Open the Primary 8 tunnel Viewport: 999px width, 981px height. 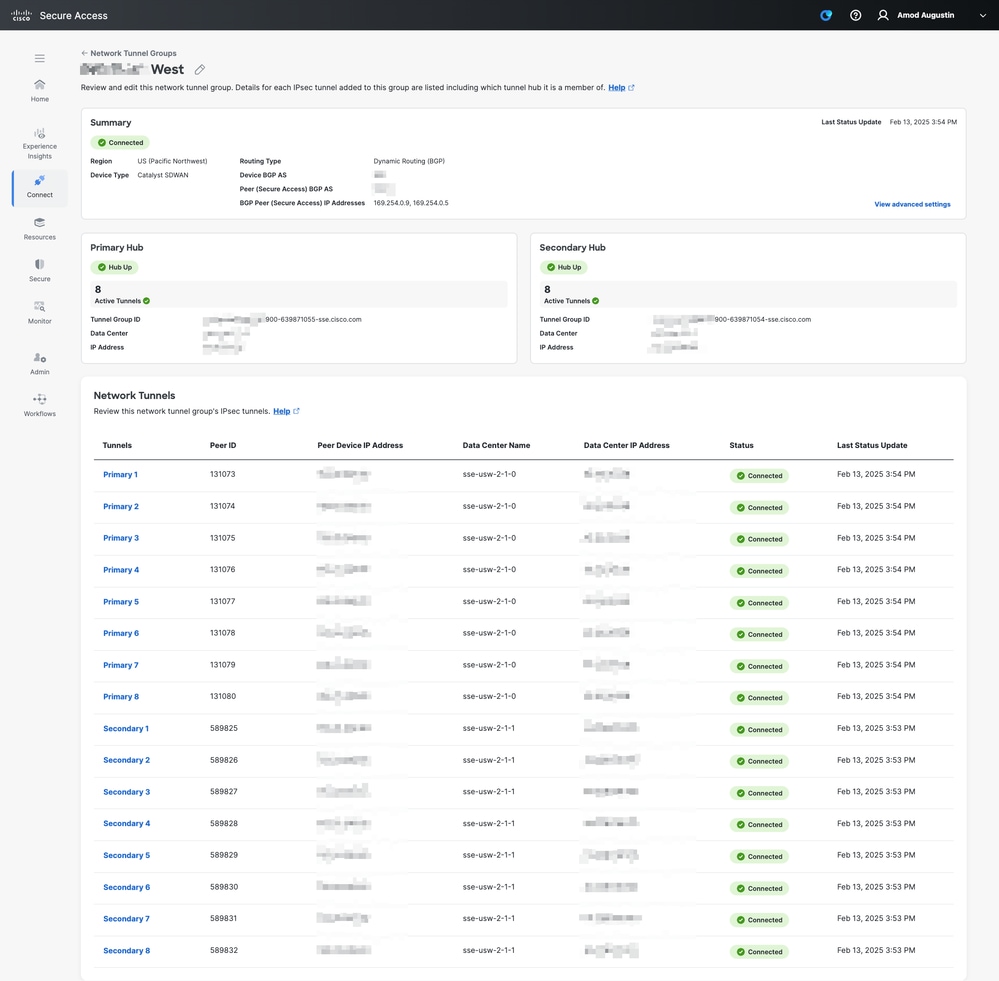pyautogui.click(x=121, y=696)
